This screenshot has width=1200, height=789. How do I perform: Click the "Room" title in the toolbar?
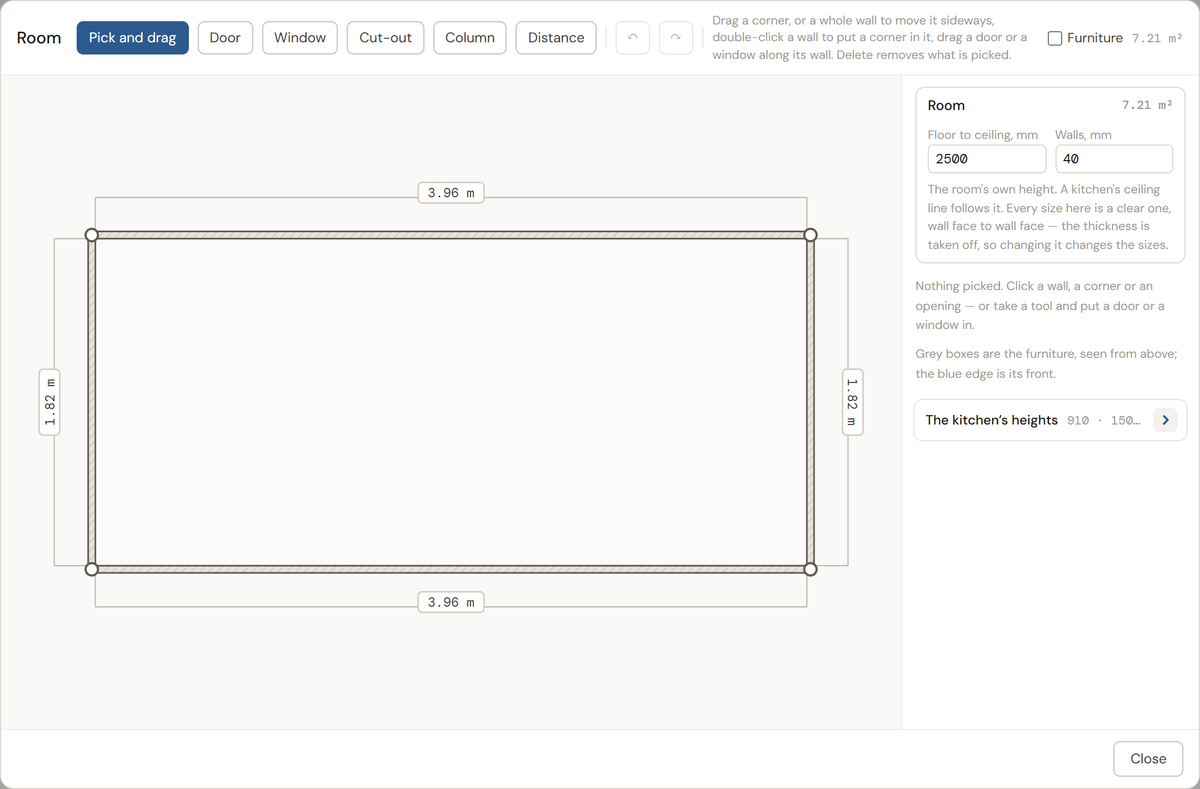(39, 38)
